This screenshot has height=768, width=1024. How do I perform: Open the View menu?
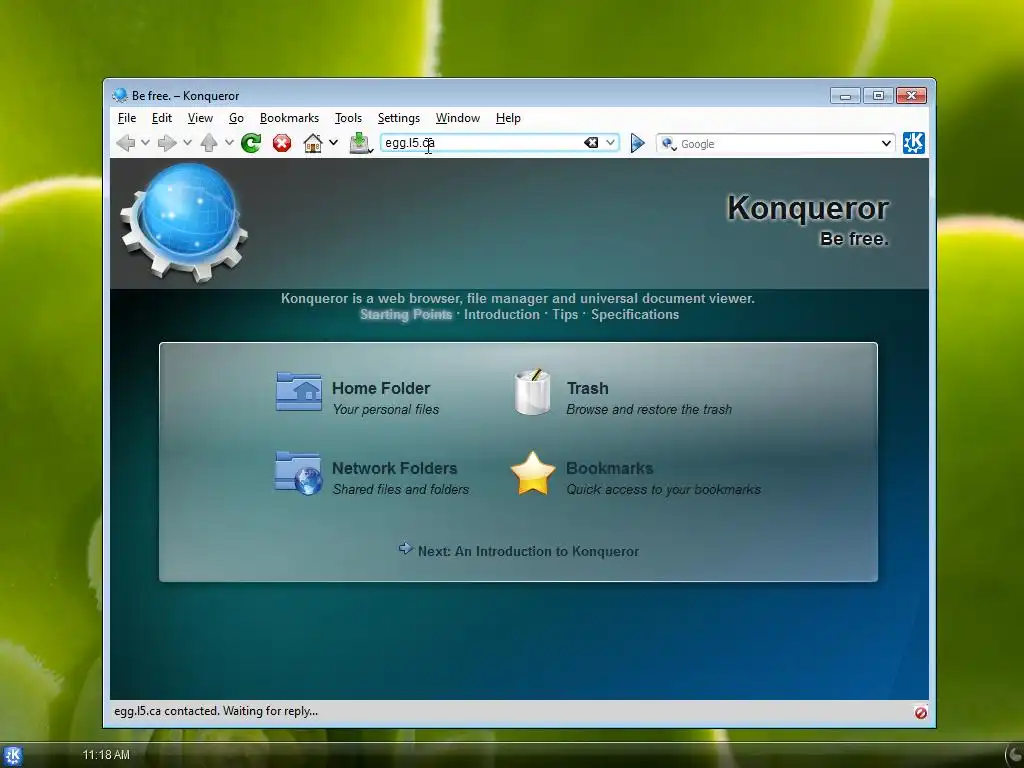200,118
